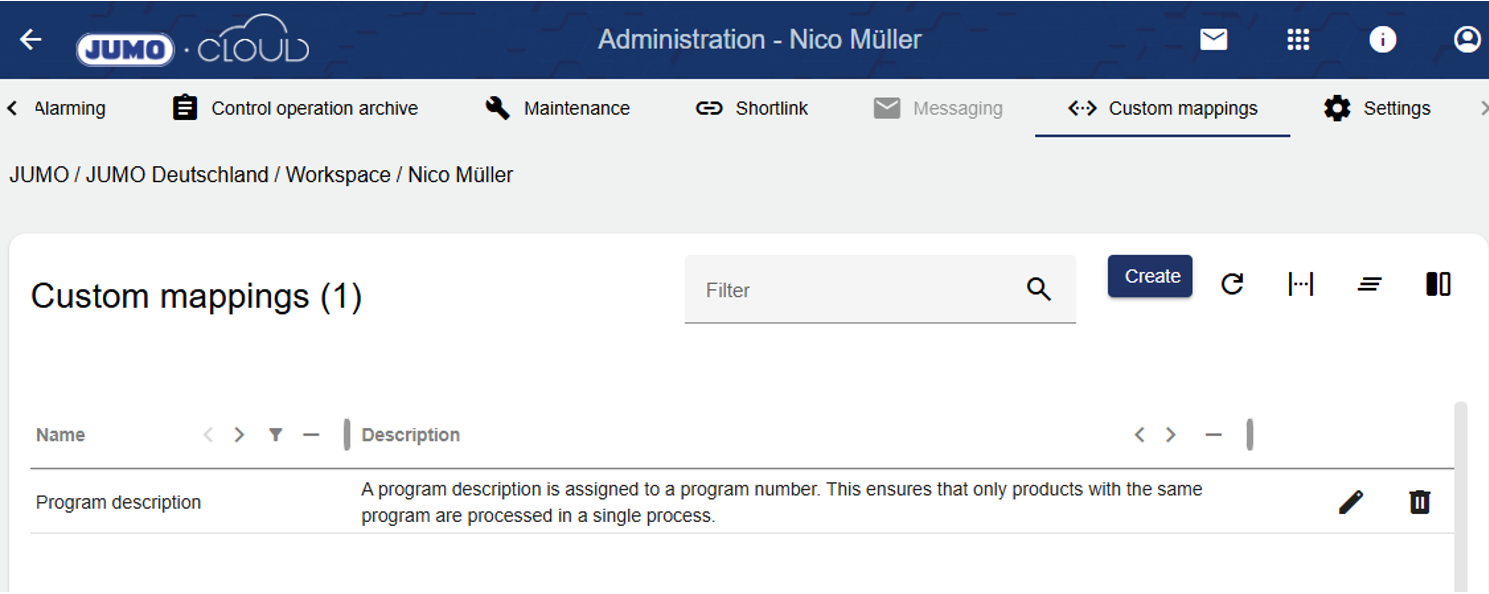Click the column width fit icon
The width and height of the screenshot is (1489, 594).
1300,285
